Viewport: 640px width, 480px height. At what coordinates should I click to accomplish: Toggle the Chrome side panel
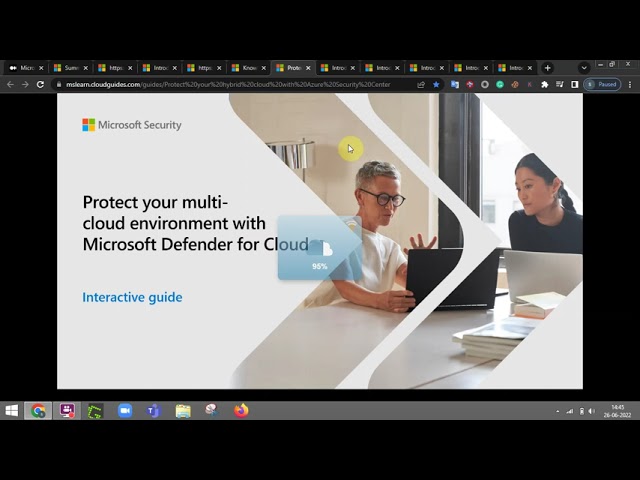click(574, 84)
